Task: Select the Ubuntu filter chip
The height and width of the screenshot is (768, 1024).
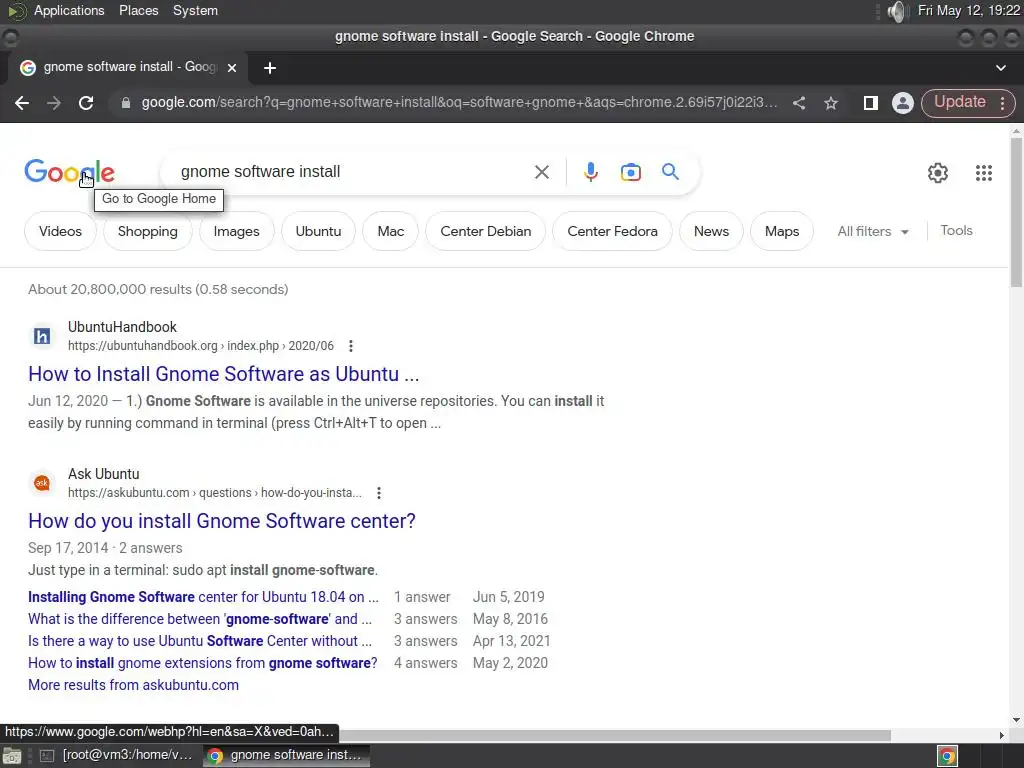Action: [318, 231]
